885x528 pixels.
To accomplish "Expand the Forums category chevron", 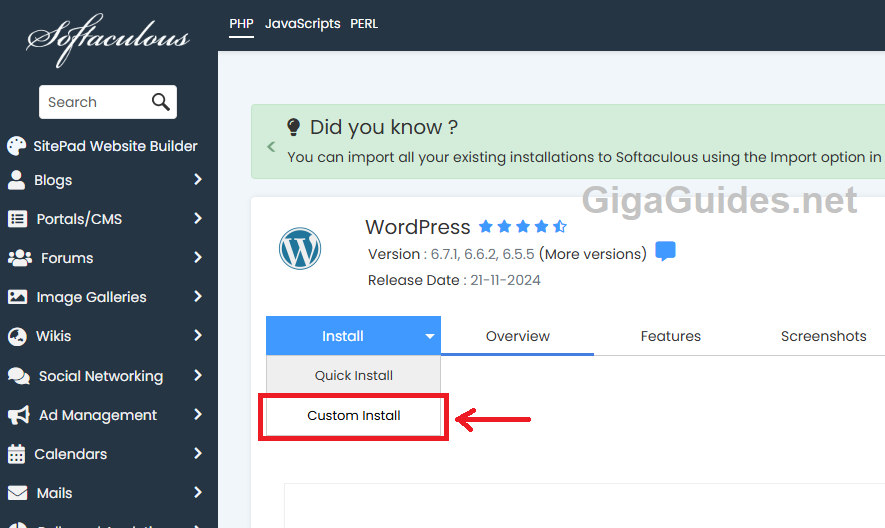I will (198, 258).
